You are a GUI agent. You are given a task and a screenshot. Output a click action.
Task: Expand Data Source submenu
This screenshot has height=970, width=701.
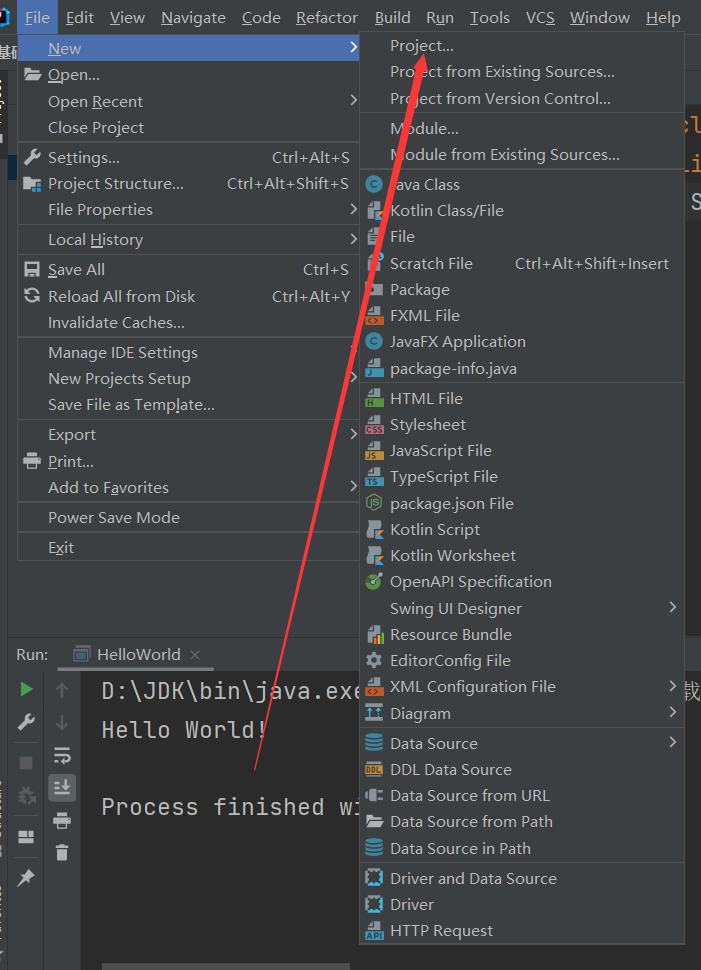click(522, 744)
